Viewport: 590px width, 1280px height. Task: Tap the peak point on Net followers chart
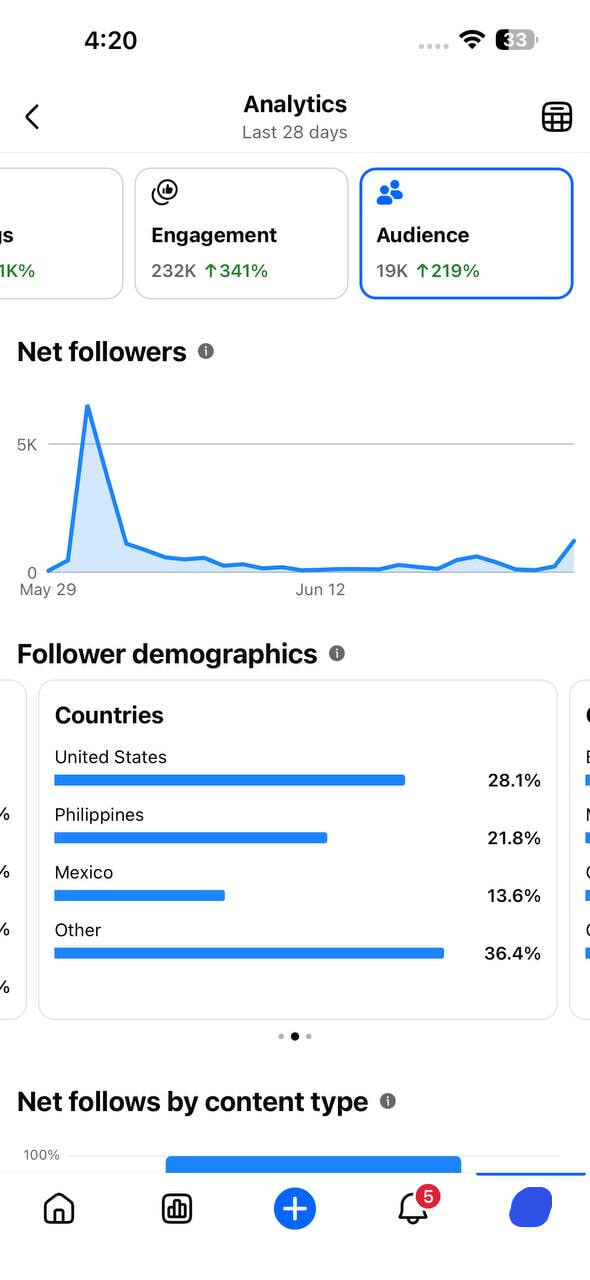coord(88,406)
